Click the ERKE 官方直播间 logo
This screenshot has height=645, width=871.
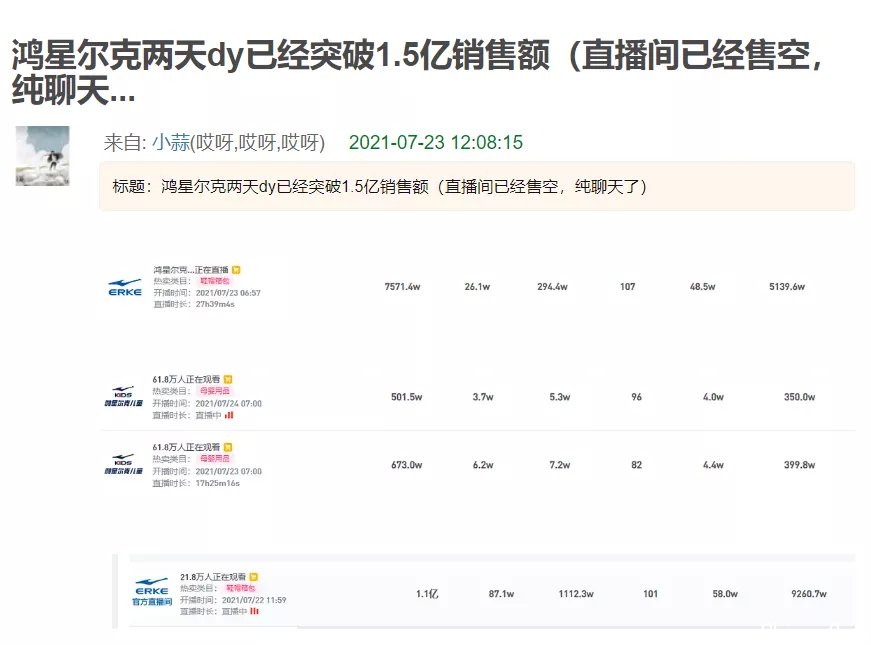(152, 592)
